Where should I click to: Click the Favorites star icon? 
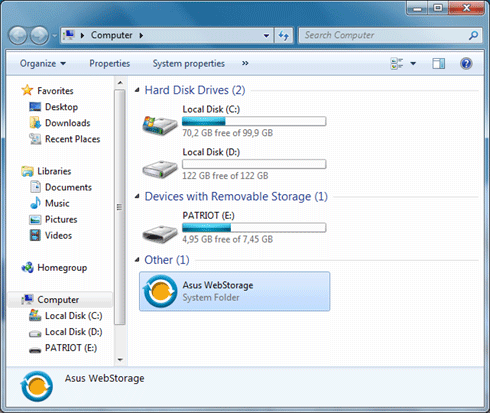click(27, 90)
